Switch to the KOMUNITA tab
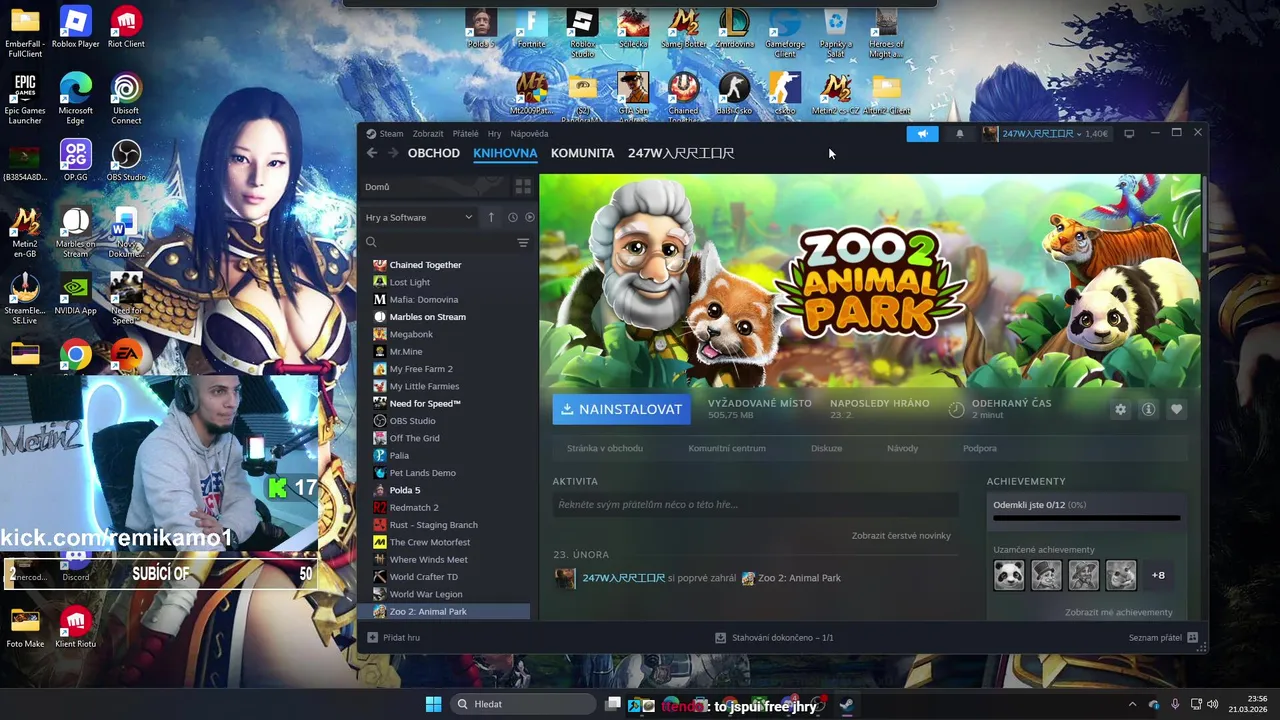The width and height of the screenshot is (1280, 720). [582, 153]
